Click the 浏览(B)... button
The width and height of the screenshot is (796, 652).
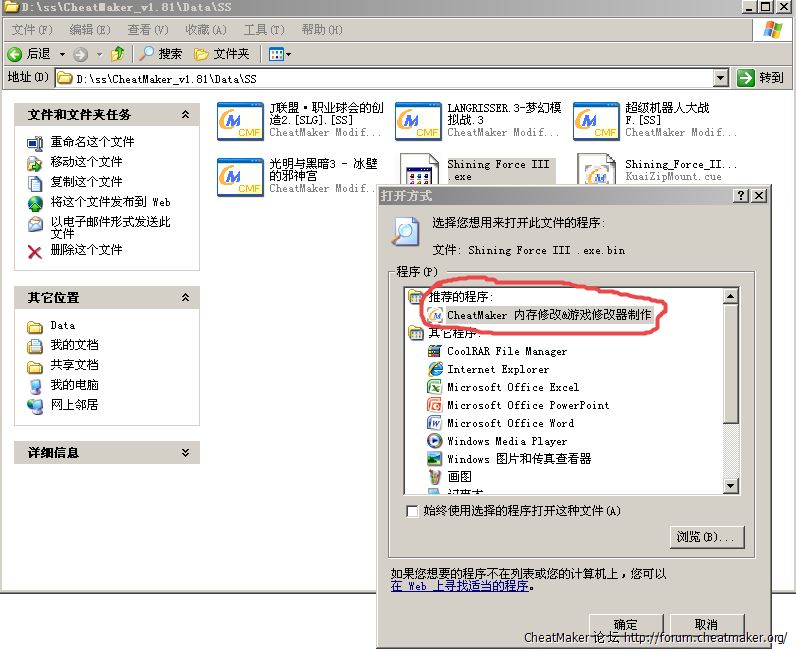click(707, 538)
